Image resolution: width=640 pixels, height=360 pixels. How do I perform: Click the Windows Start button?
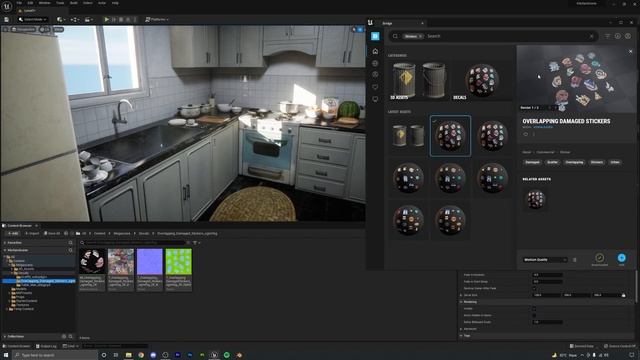6,355
